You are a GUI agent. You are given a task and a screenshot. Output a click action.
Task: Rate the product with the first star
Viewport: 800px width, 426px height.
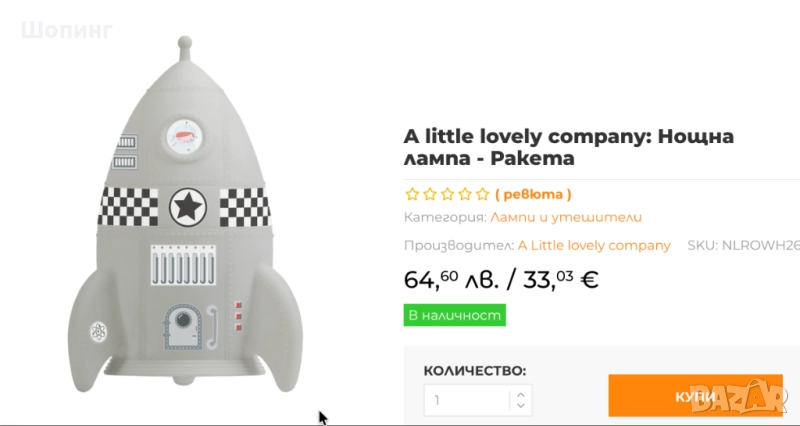[x=412, y=194]
